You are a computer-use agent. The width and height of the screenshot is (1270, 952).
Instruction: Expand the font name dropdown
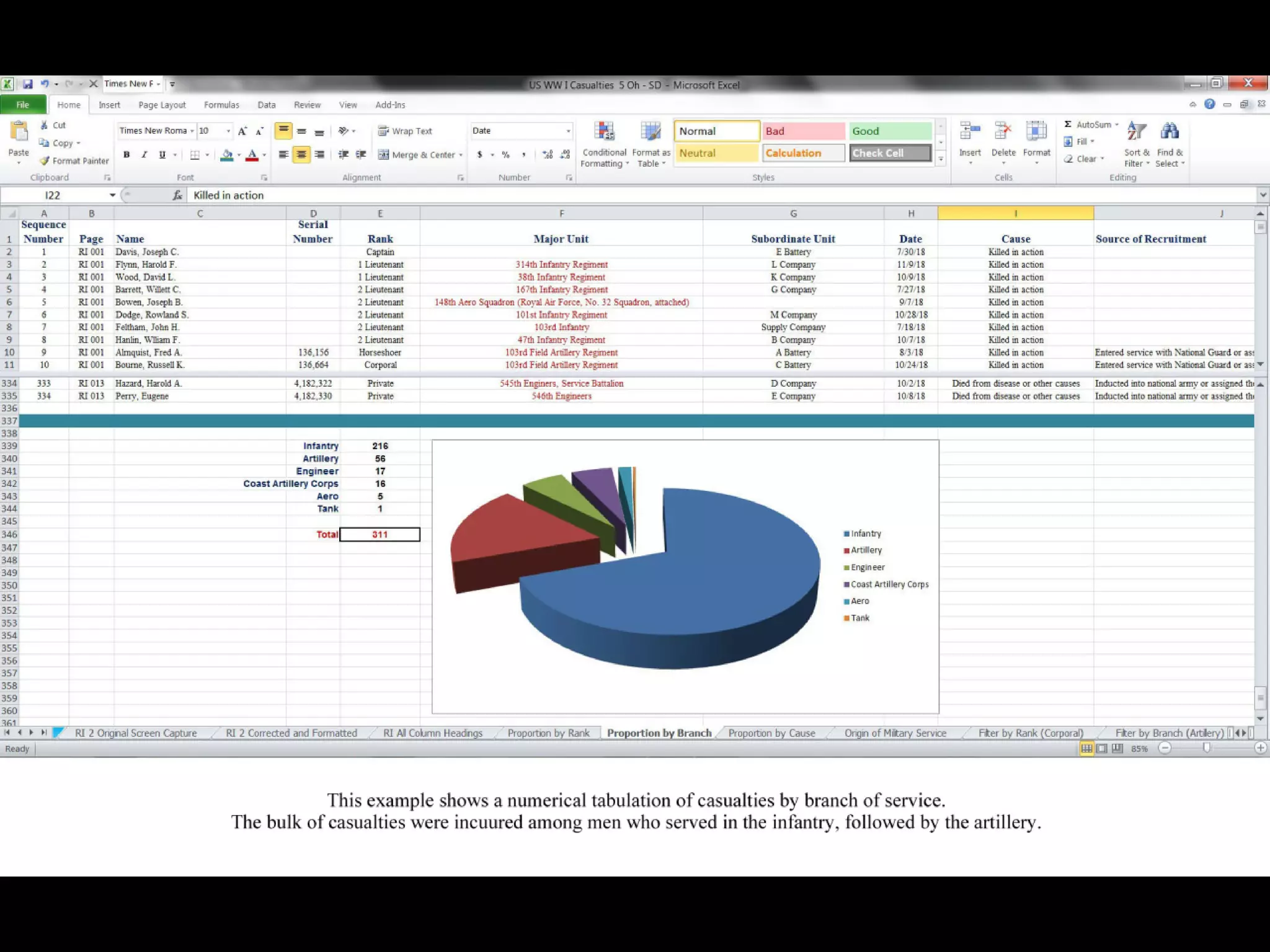(x=192, y=131)
